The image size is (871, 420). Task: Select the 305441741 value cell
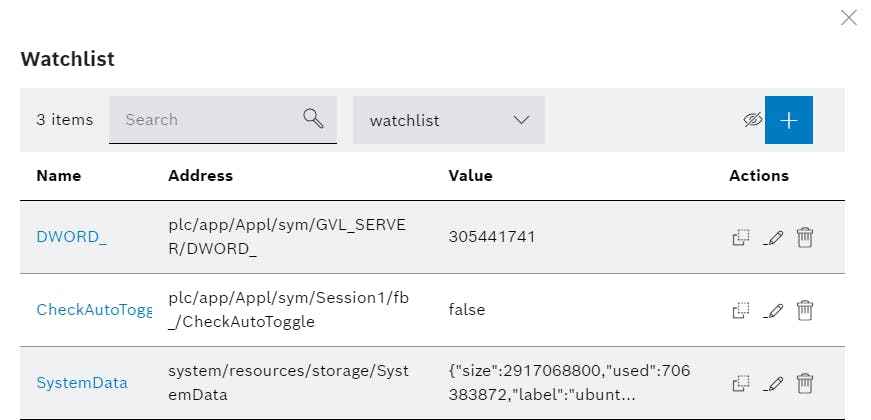(x=492, y=237)
